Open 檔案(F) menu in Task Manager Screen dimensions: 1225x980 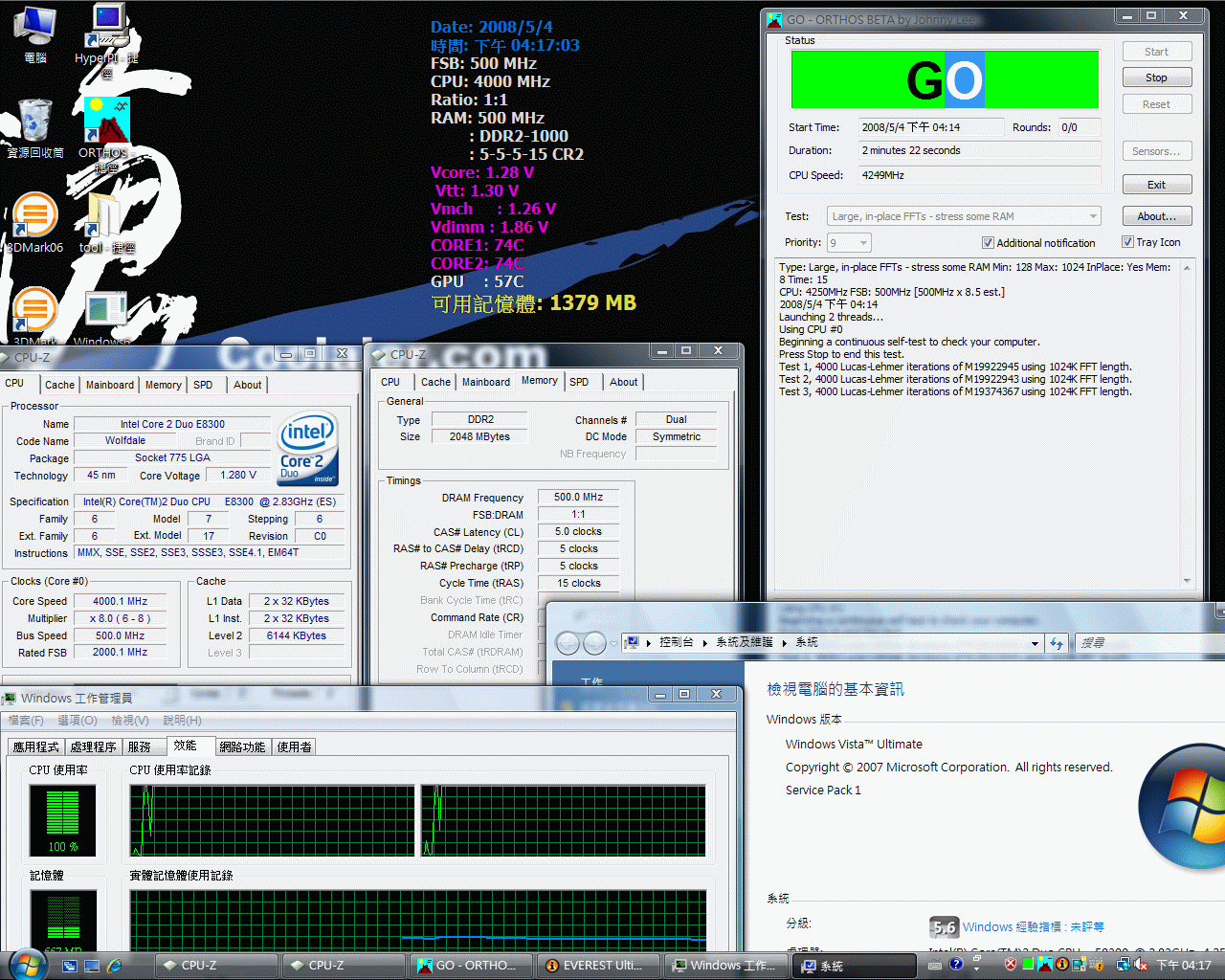click(26, 721)
